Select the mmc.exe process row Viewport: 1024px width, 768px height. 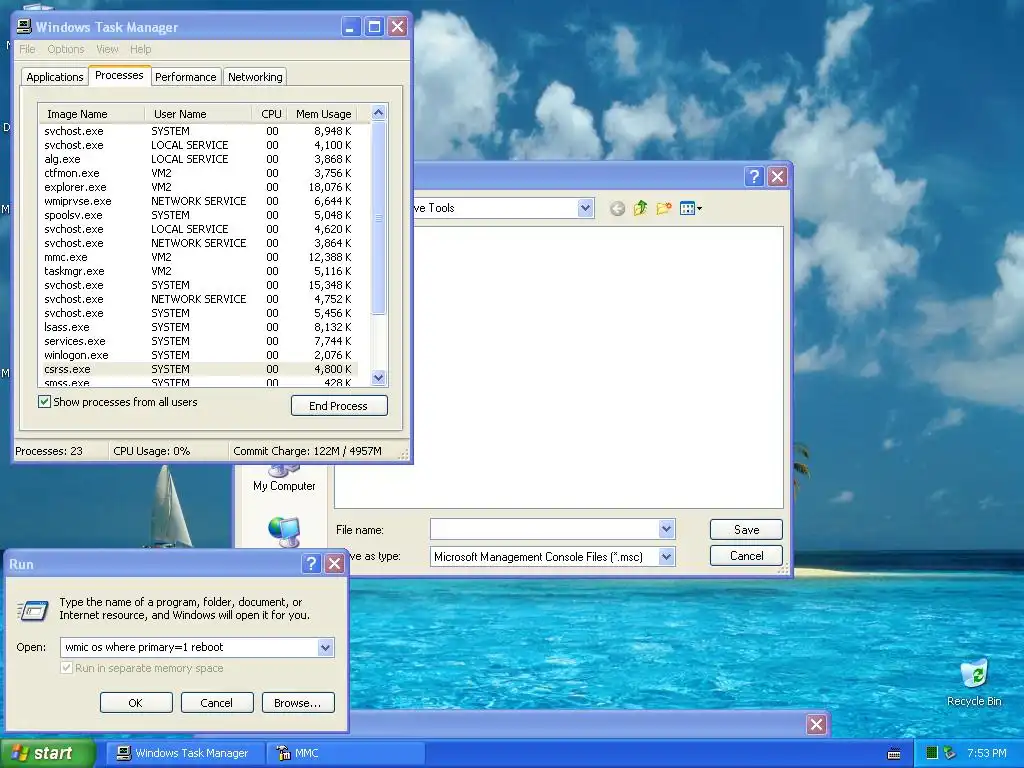point(199,257)
